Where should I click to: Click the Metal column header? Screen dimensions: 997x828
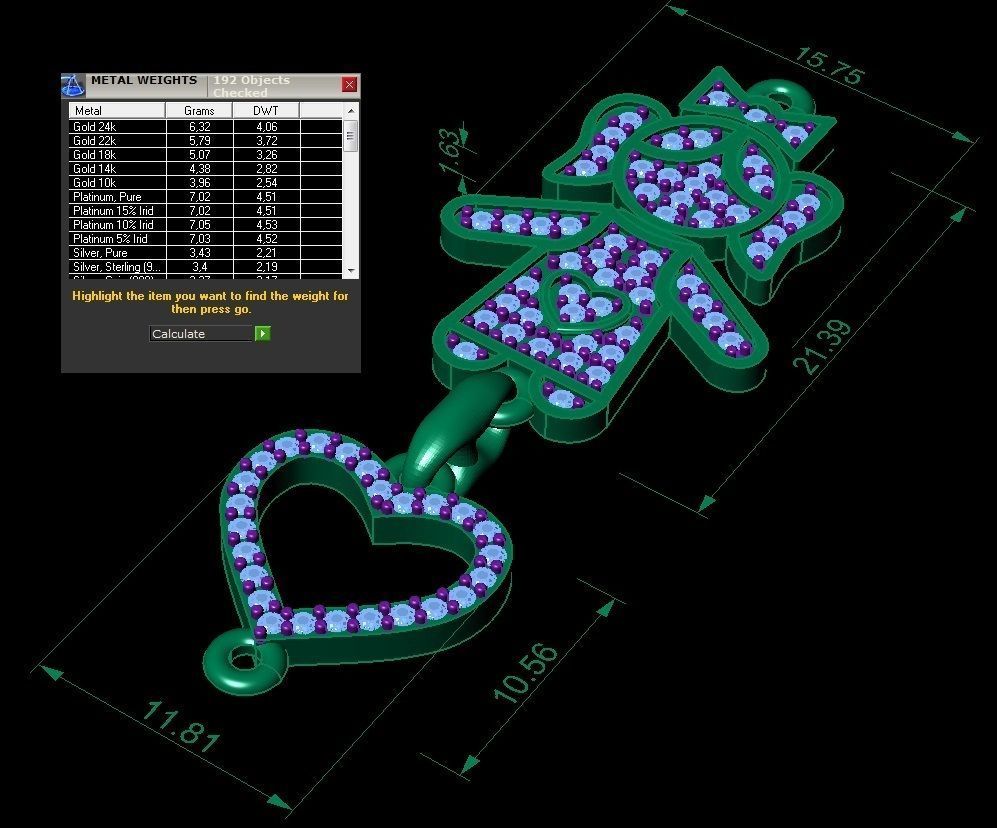(x=117, y=110)
